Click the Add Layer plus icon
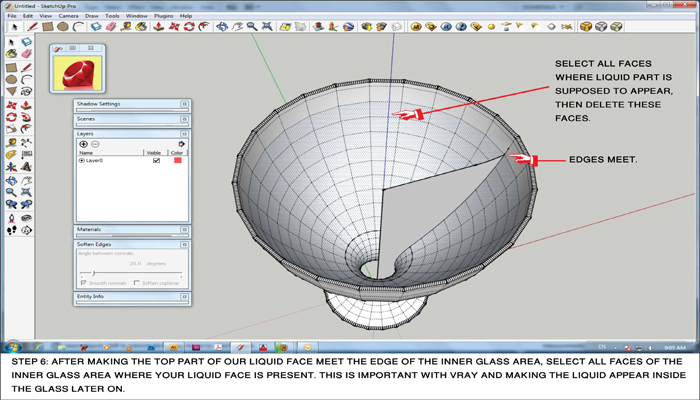This screenshot has width=700, height=400. 83,144
